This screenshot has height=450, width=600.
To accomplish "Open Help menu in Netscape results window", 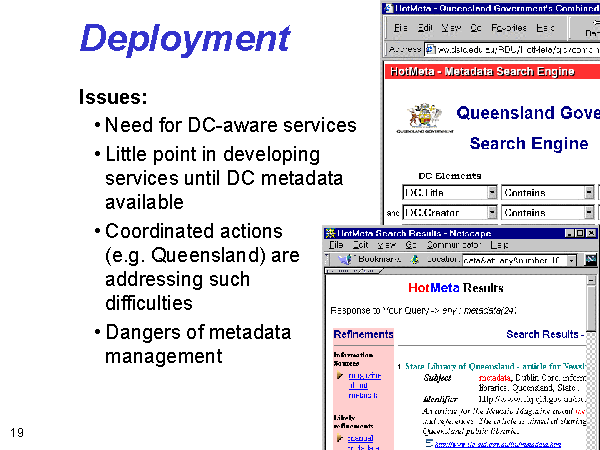I will (x=499, y=245).
